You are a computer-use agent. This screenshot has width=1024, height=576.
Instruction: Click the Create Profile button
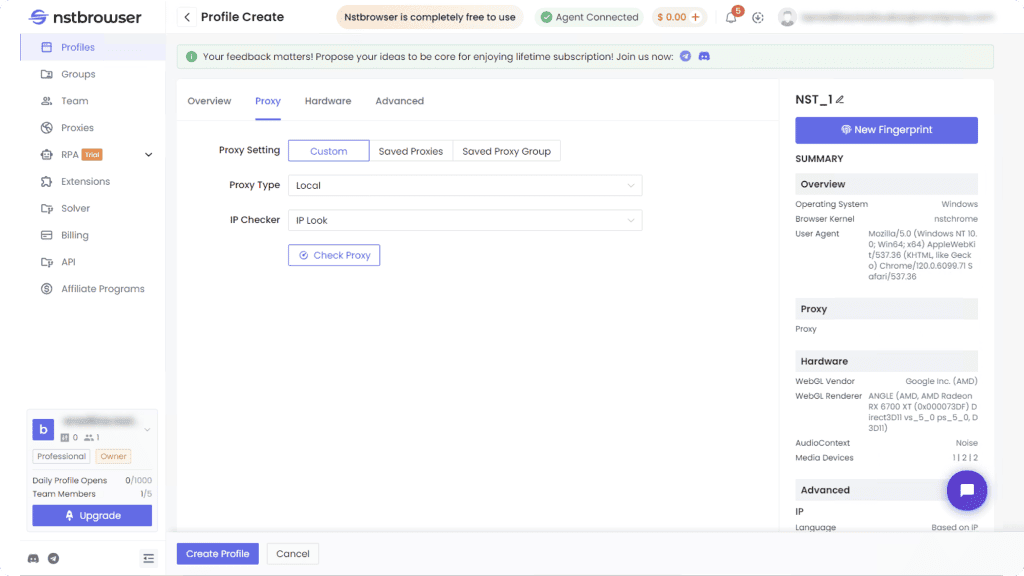pyautogui.click(x=217, y=554)
